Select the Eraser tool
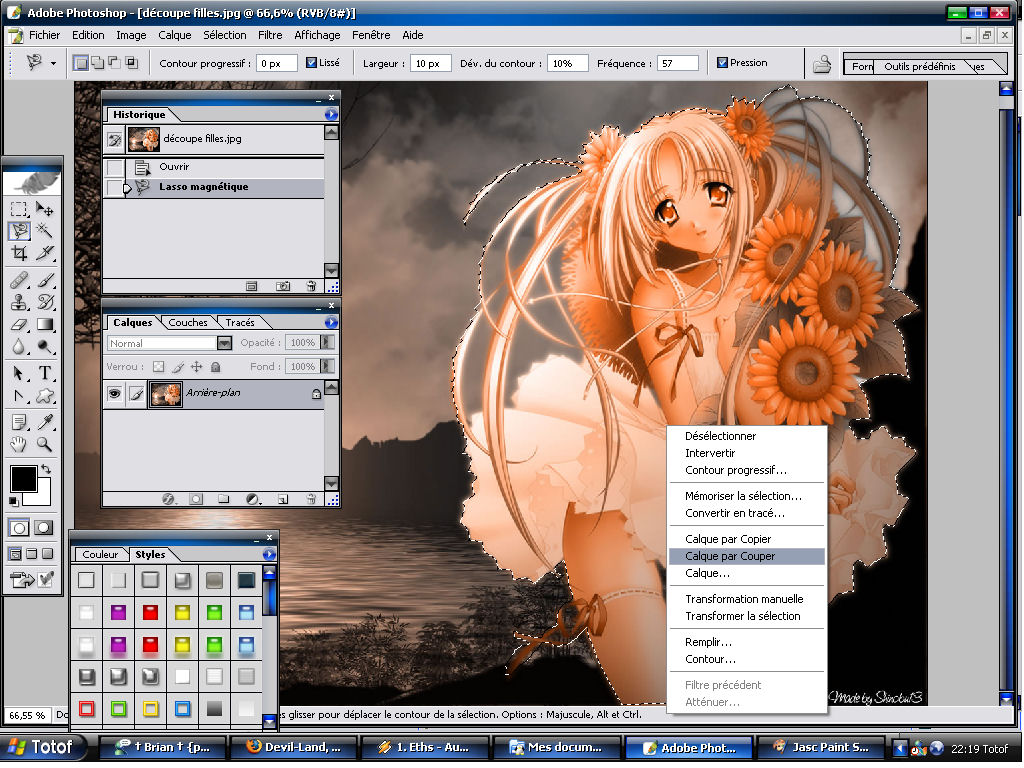This screenshot has width=1024, height=768. [x=19, y=324]
